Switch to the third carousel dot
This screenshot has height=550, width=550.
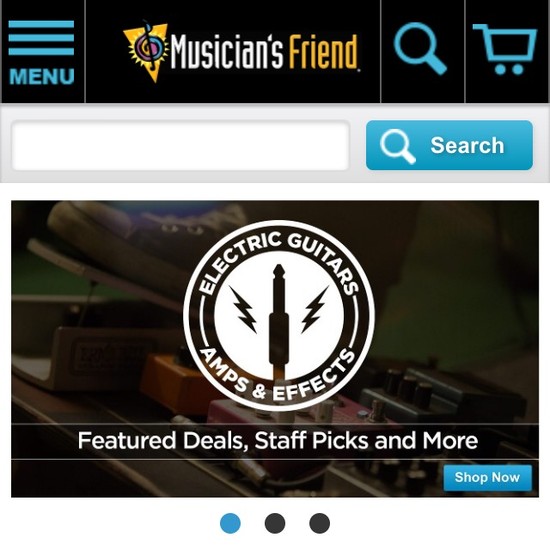click(x=320, y=523)
